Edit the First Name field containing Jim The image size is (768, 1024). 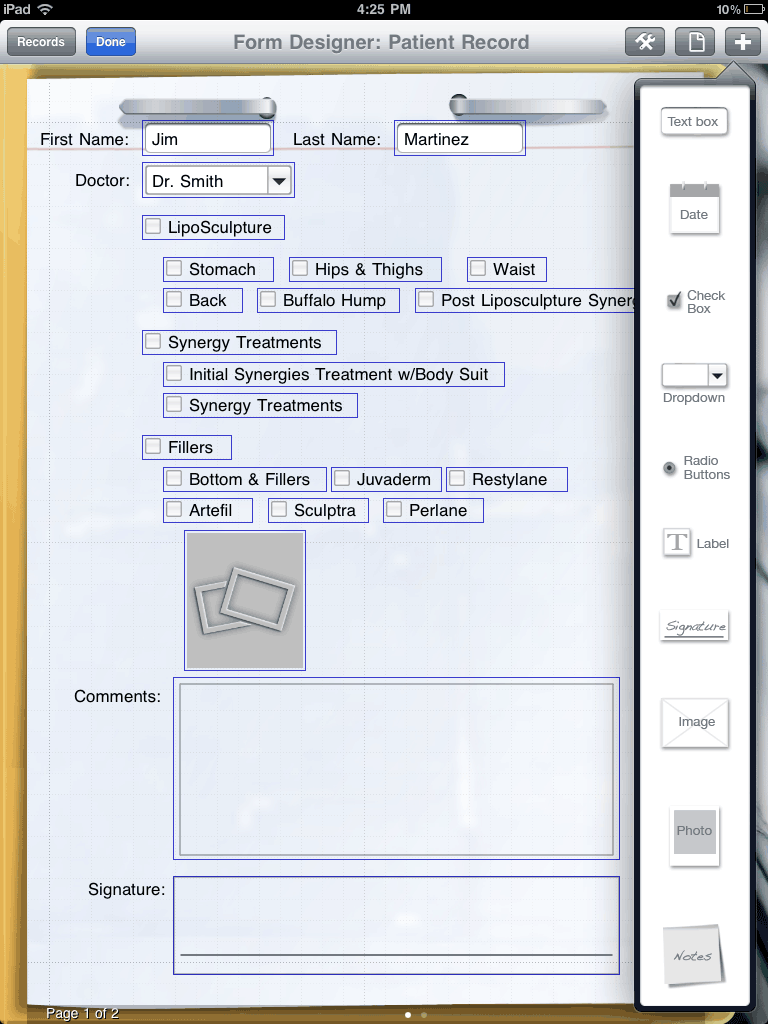tap(208, 138)
